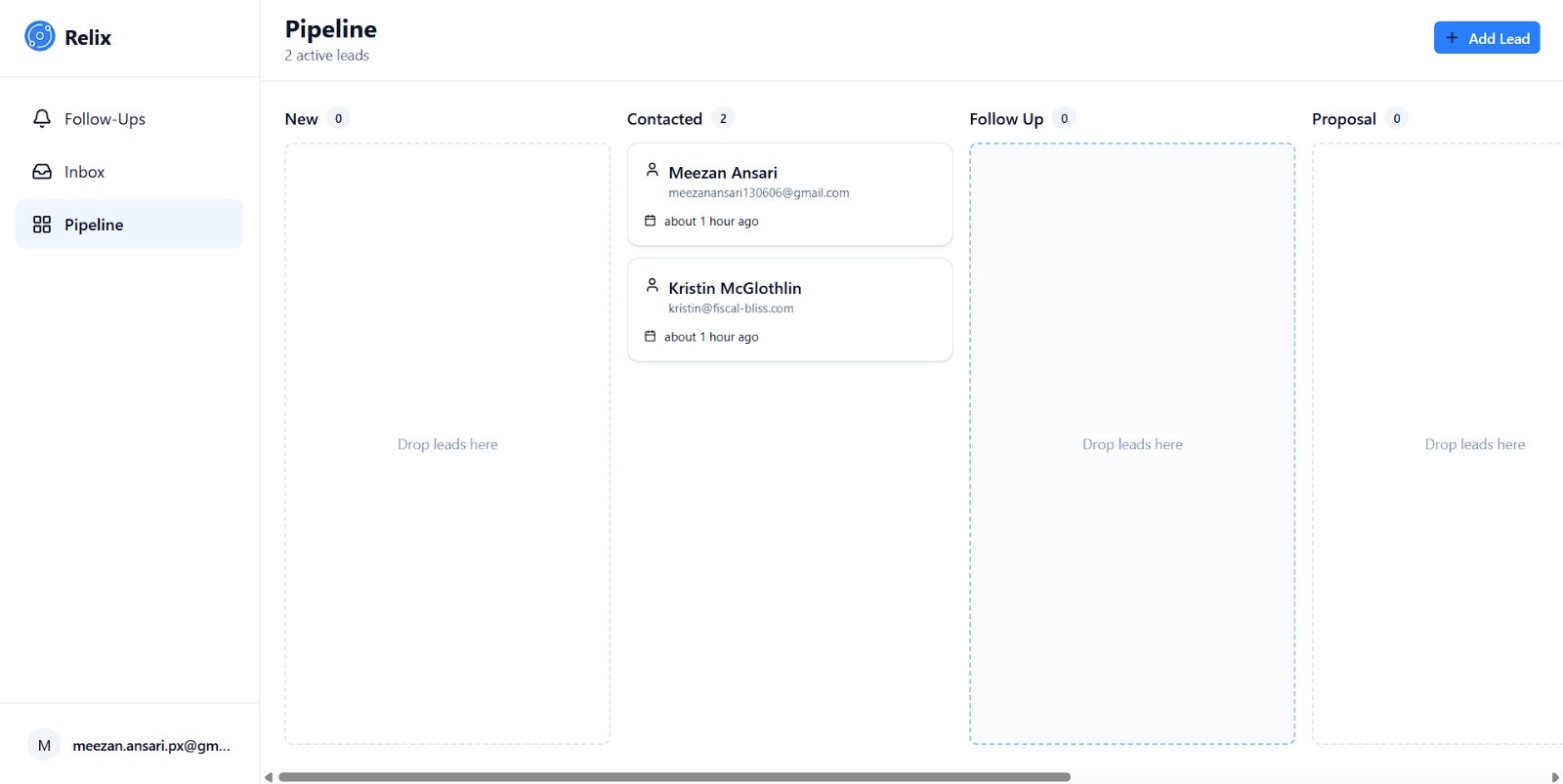Click 'Drop leads here' in Proposal column

[x=1475, y=444]
